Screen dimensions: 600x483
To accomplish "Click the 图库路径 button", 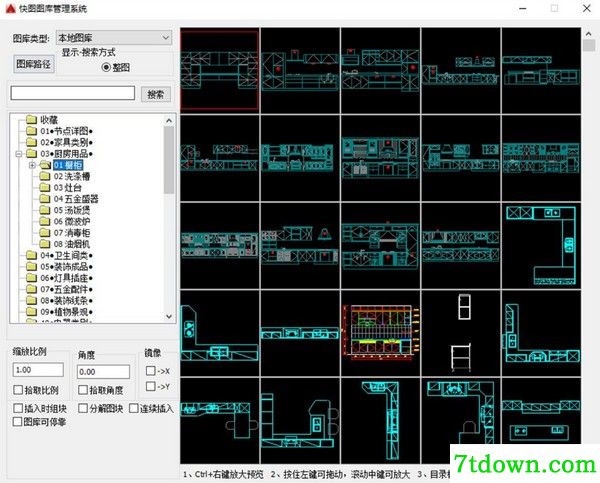I will coord(34,64).
